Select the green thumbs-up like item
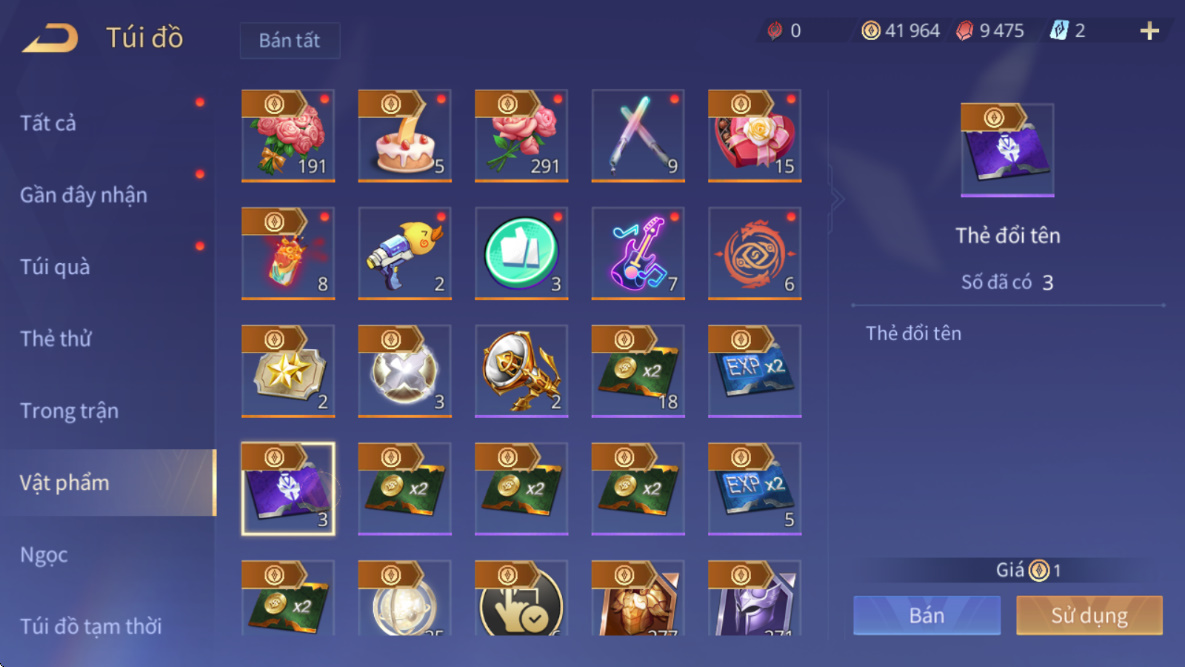This screenshot has height=667, width=1185. (521, 254)
